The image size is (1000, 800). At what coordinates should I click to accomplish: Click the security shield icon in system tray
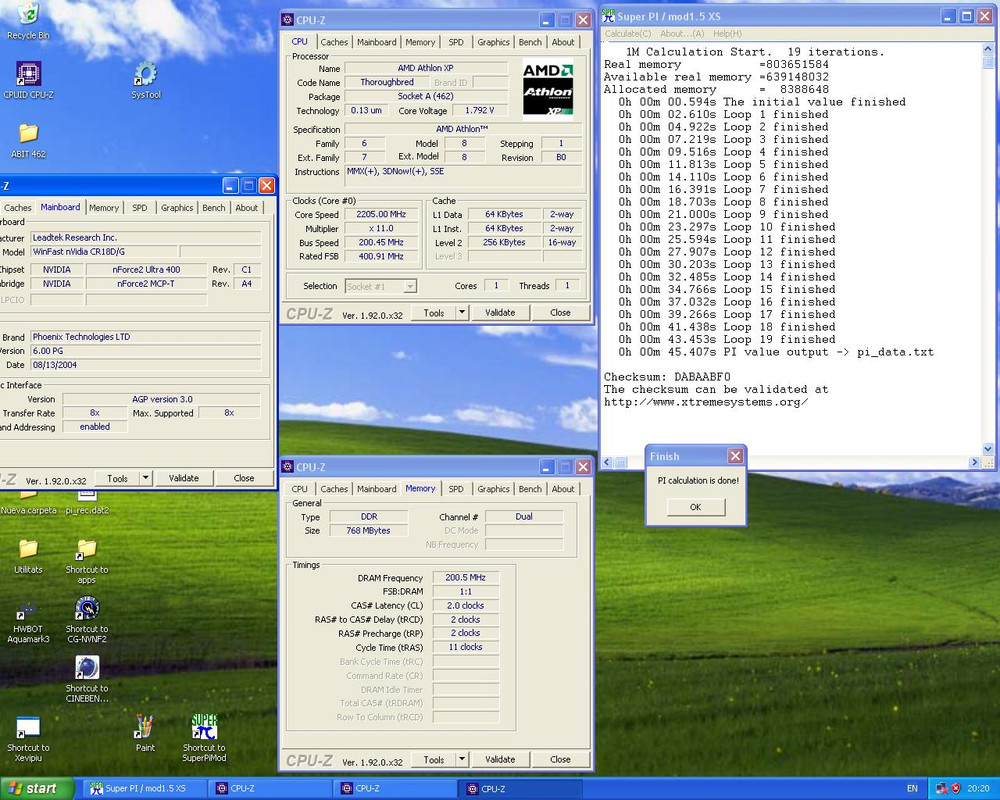coord(955,789)
